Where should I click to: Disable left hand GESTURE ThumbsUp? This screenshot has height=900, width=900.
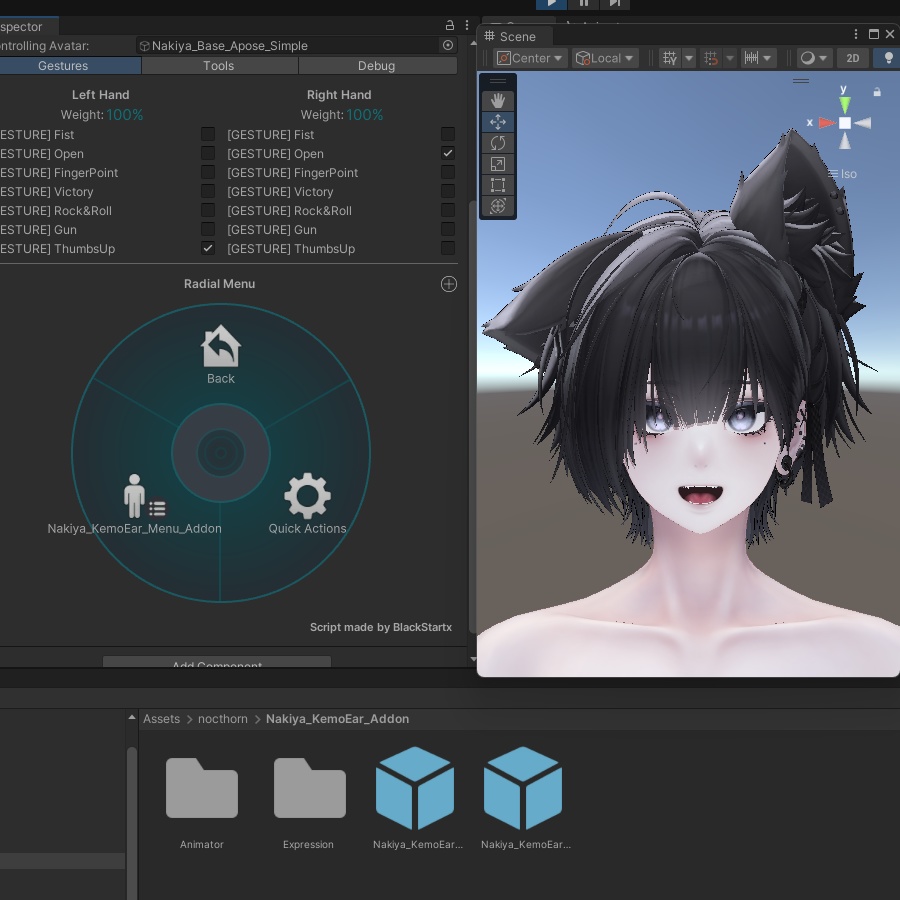207,247
